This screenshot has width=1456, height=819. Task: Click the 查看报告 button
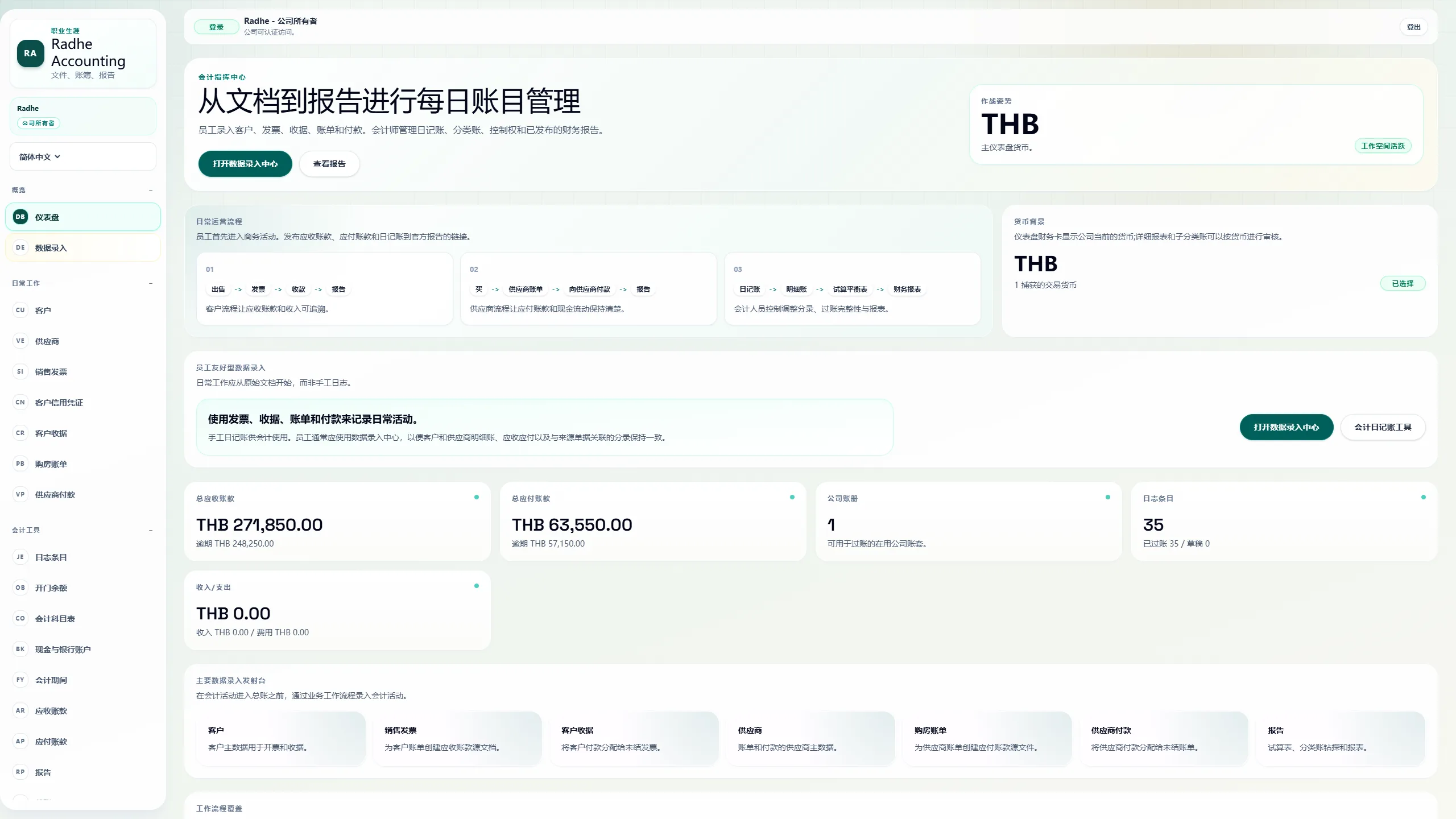[329, 164]
